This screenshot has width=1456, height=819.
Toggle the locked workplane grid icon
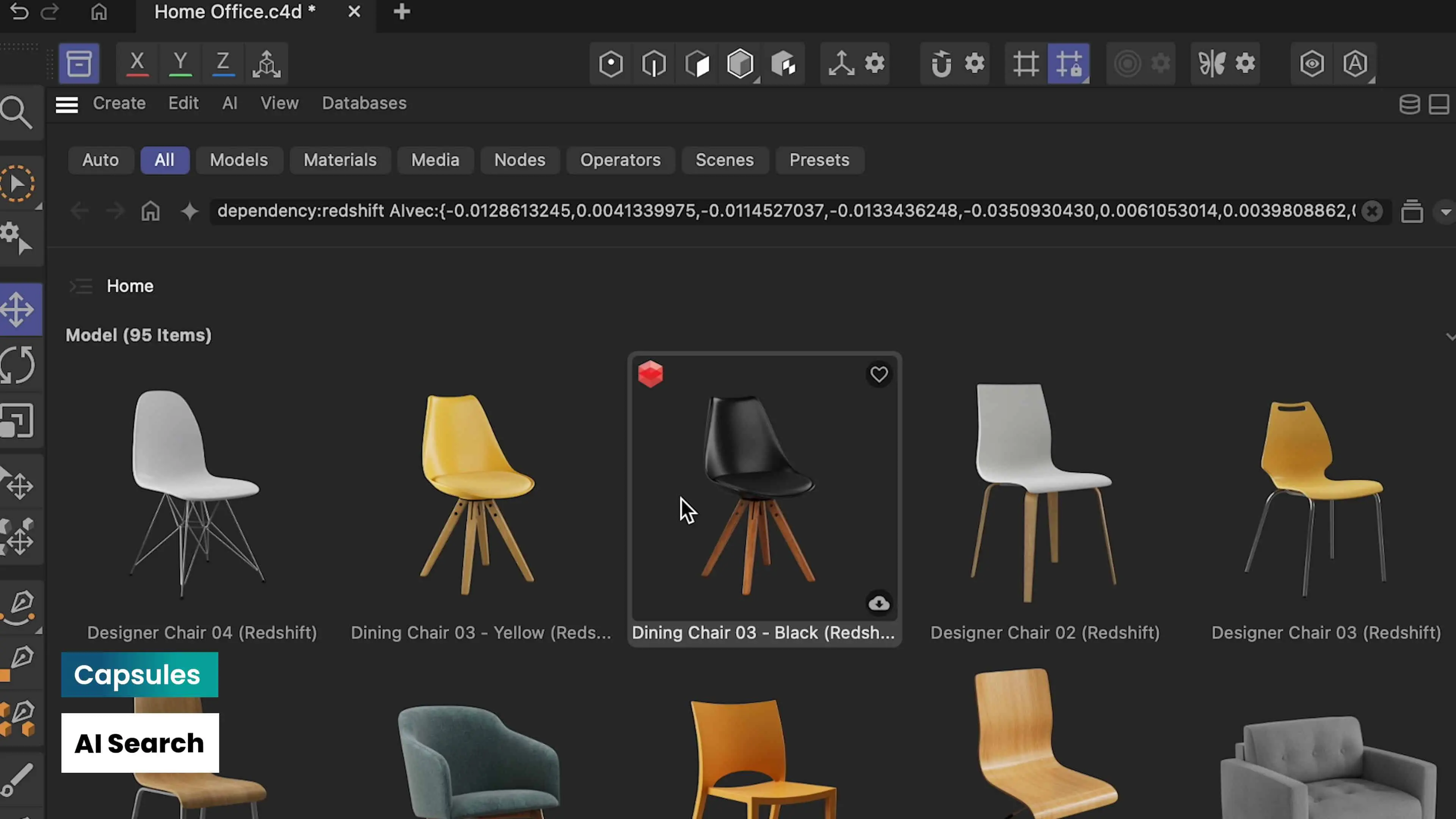pyautogui.click(x=1068, y=63)
